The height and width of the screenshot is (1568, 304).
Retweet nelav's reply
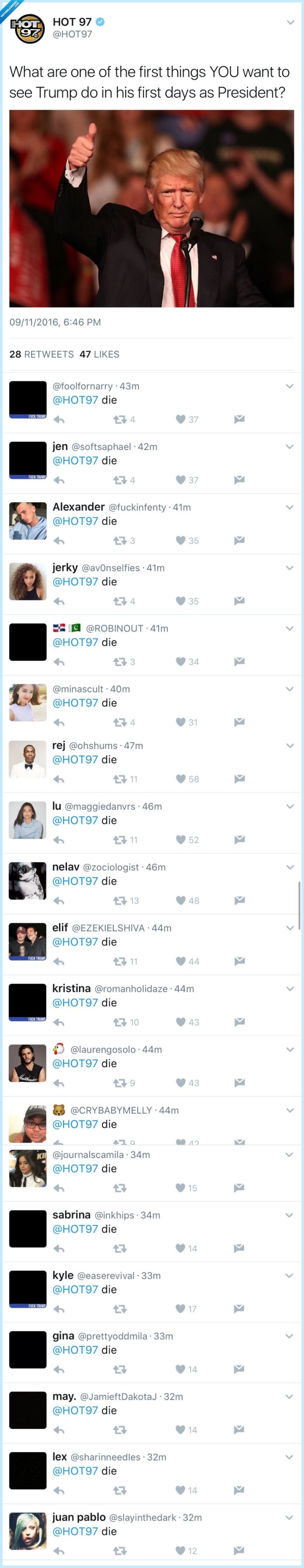[120, 901]
